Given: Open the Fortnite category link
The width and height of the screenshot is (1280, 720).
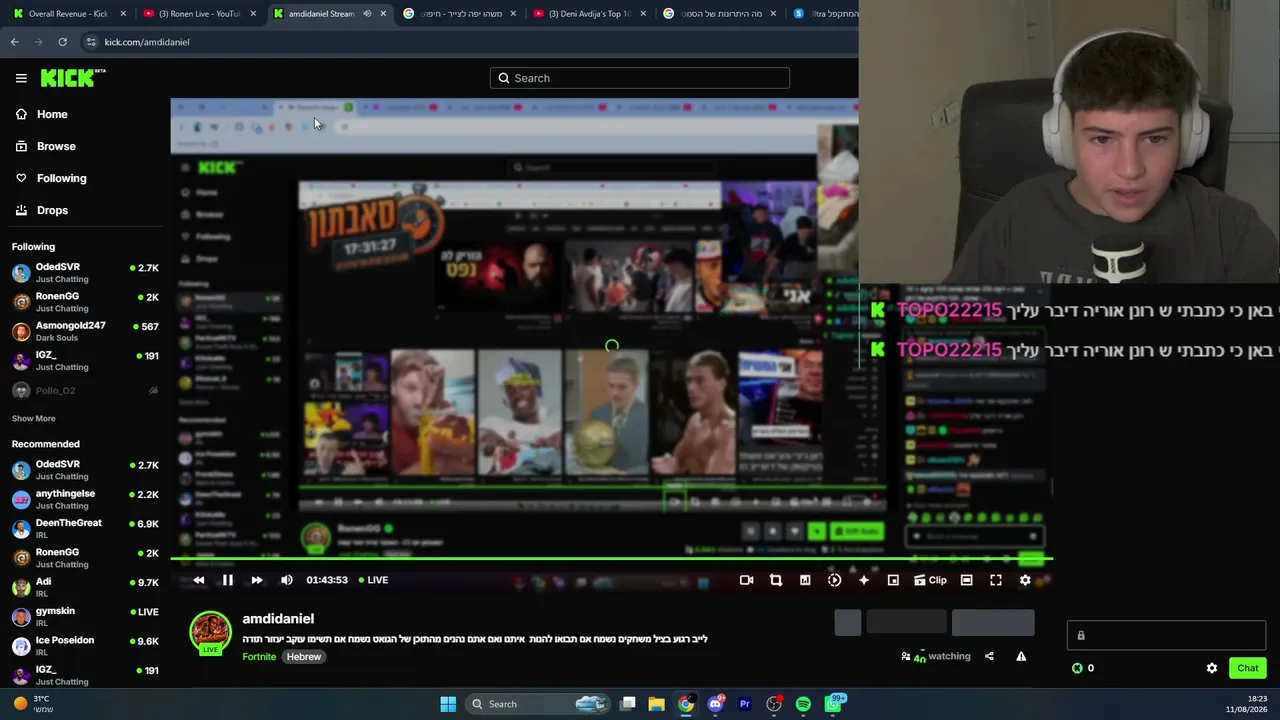Looking at the screenshot, I should point(259,657).
